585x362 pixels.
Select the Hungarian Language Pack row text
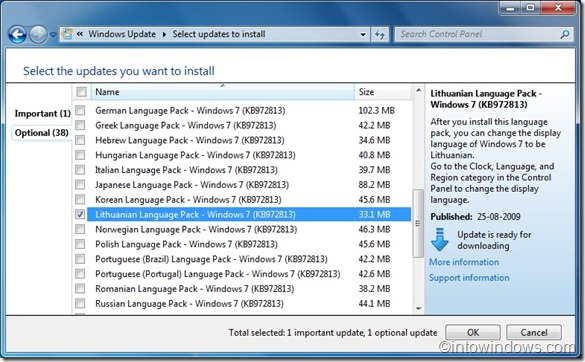pyautogui.click(x=195, y=155)
